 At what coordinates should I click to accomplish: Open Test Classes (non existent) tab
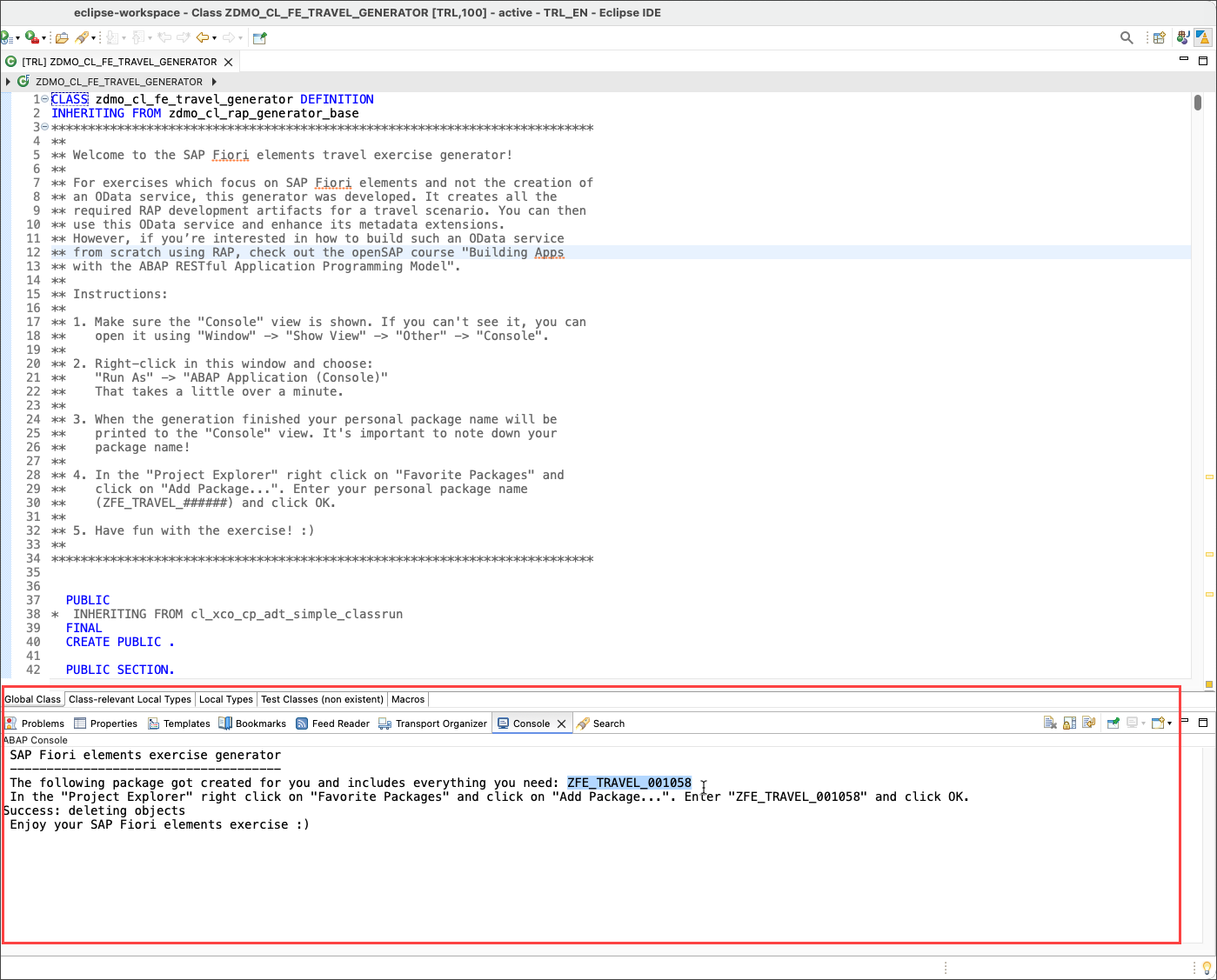click(x=322, y=699)
